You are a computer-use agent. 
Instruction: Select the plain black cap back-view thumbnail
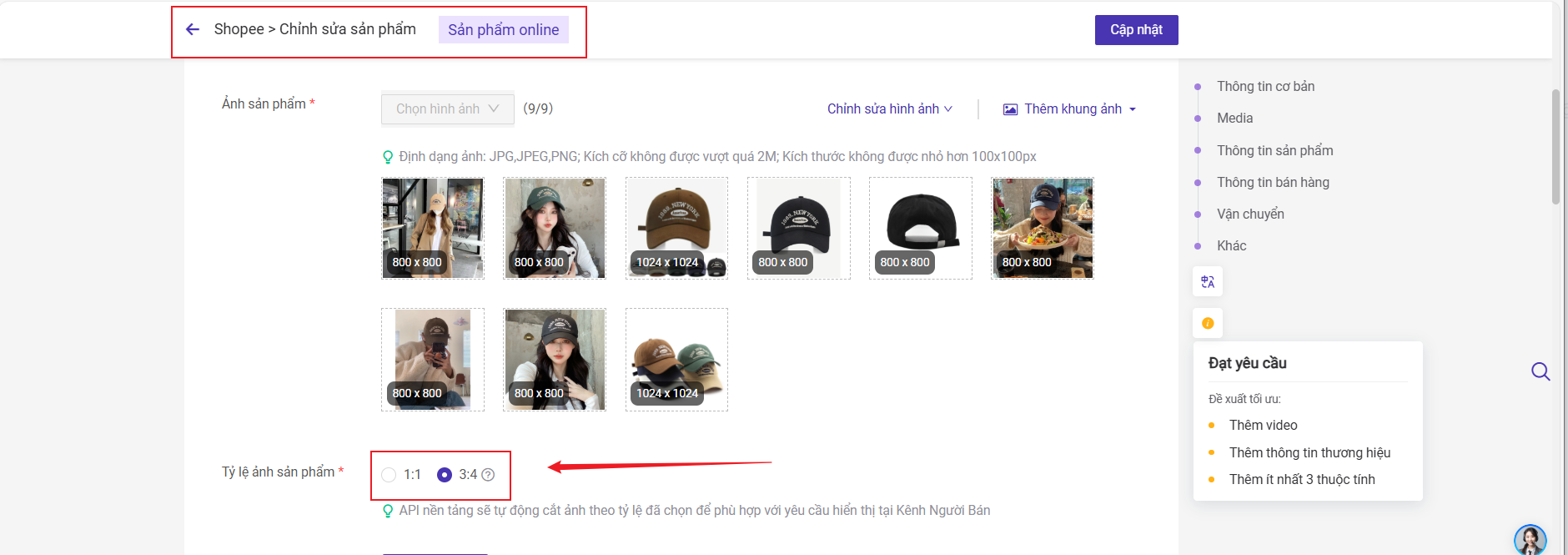[921, 228]
